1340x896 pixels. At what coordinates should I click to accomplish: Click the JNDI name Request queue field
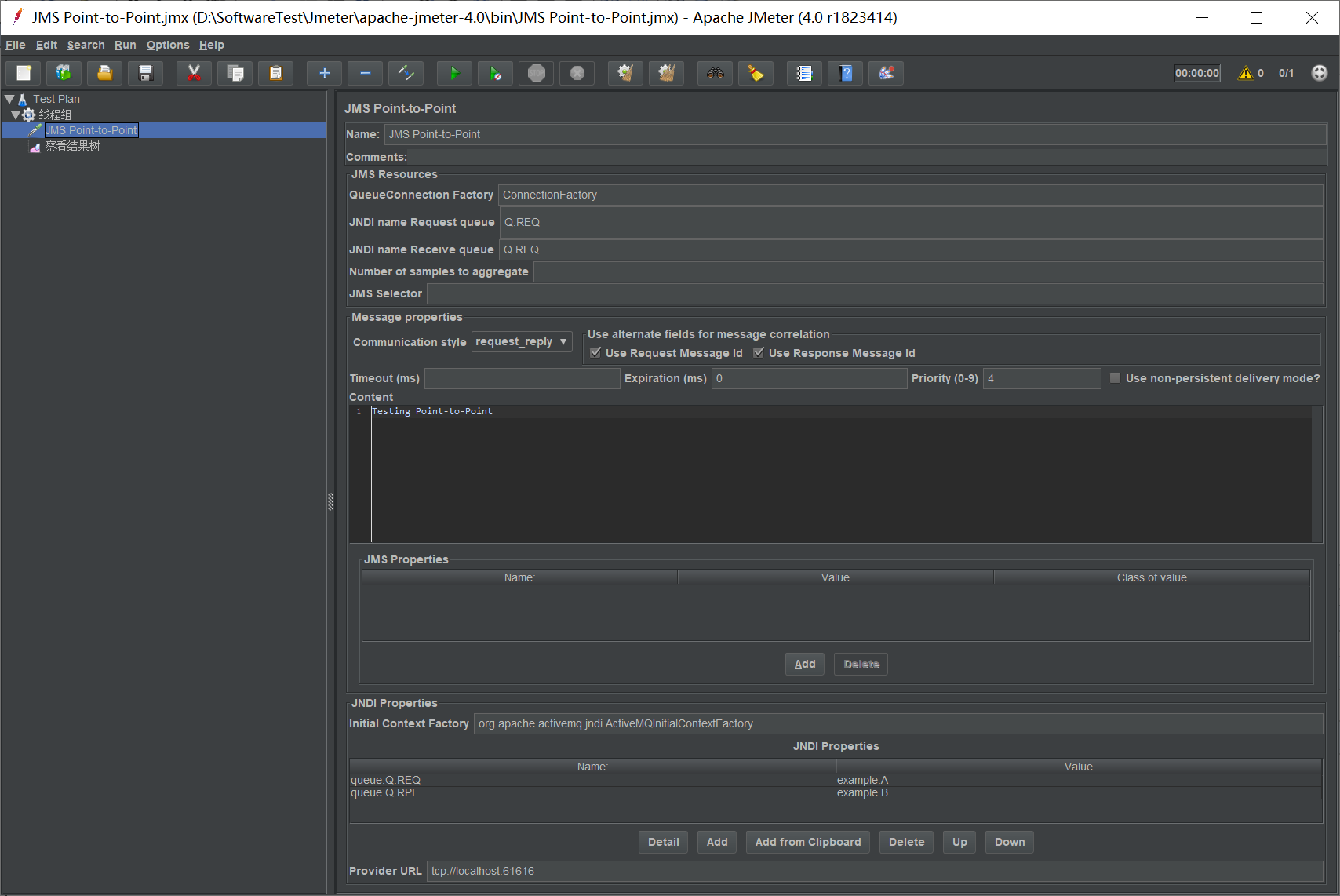tap(912, 222)
